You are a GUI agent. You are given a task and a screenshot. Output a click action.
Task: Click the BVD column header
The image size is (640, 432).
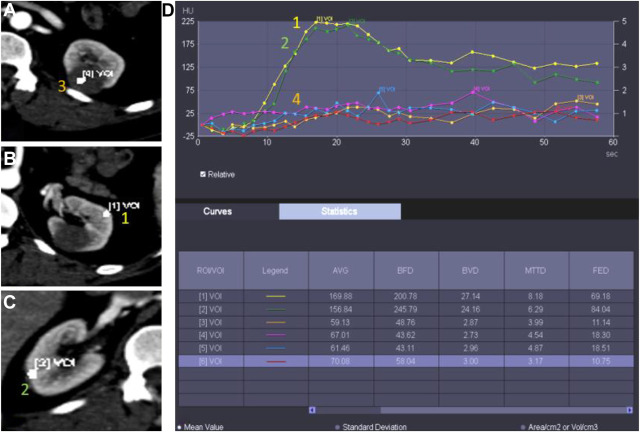[471, 270]
